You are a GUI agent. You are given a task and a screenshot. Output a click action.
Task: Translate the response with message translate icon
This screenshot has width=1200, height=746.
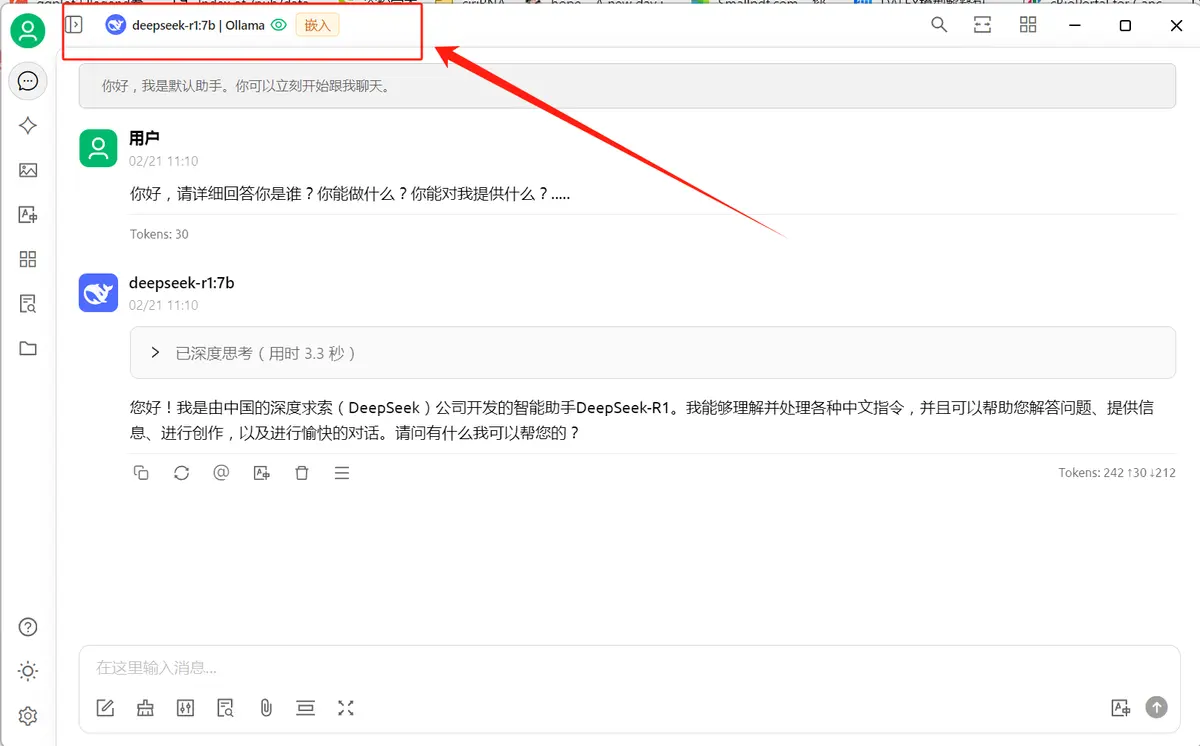[x=261, y=473]
